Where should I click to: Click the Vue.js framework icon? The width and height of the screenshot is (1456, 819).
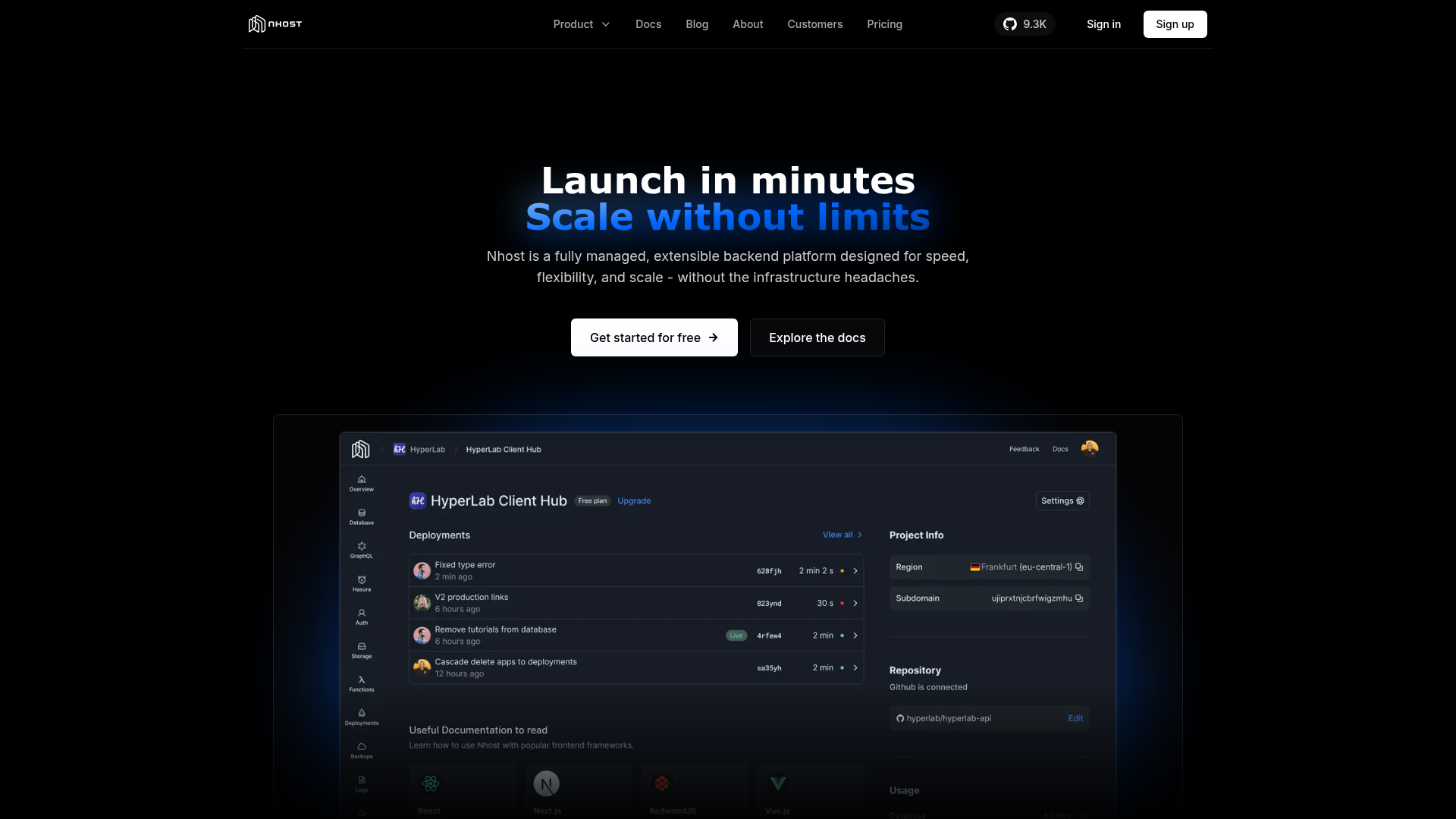point(778,783)
